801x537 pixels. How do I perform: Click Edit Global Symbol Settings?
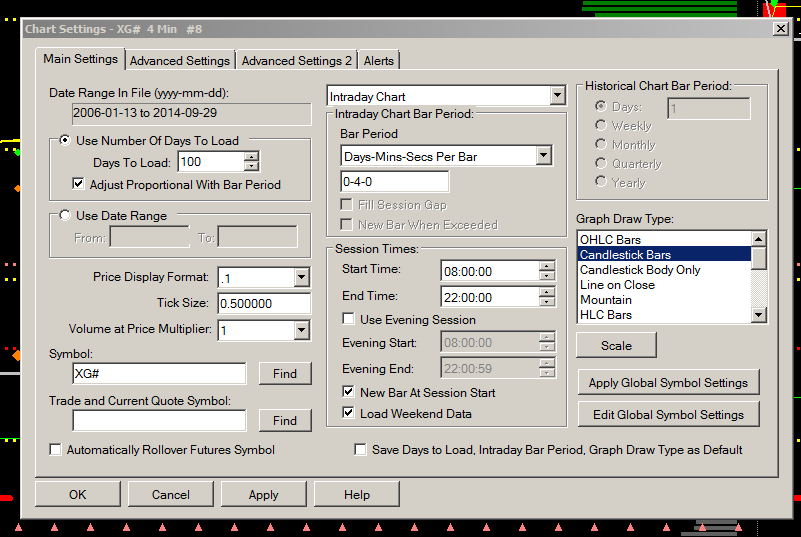tap(668, 414)
